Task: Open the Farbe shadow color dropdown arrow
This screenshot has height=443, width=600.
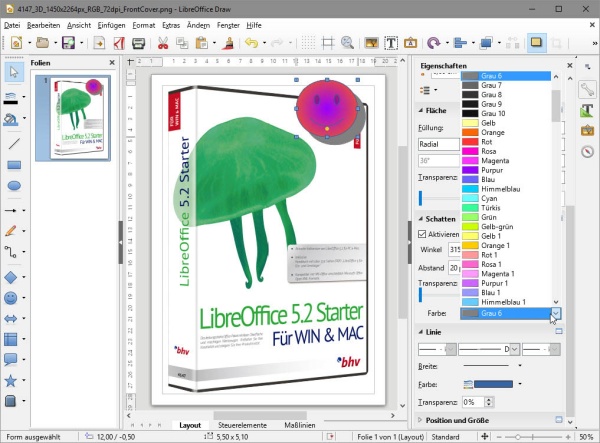Action: coord(556,313)
